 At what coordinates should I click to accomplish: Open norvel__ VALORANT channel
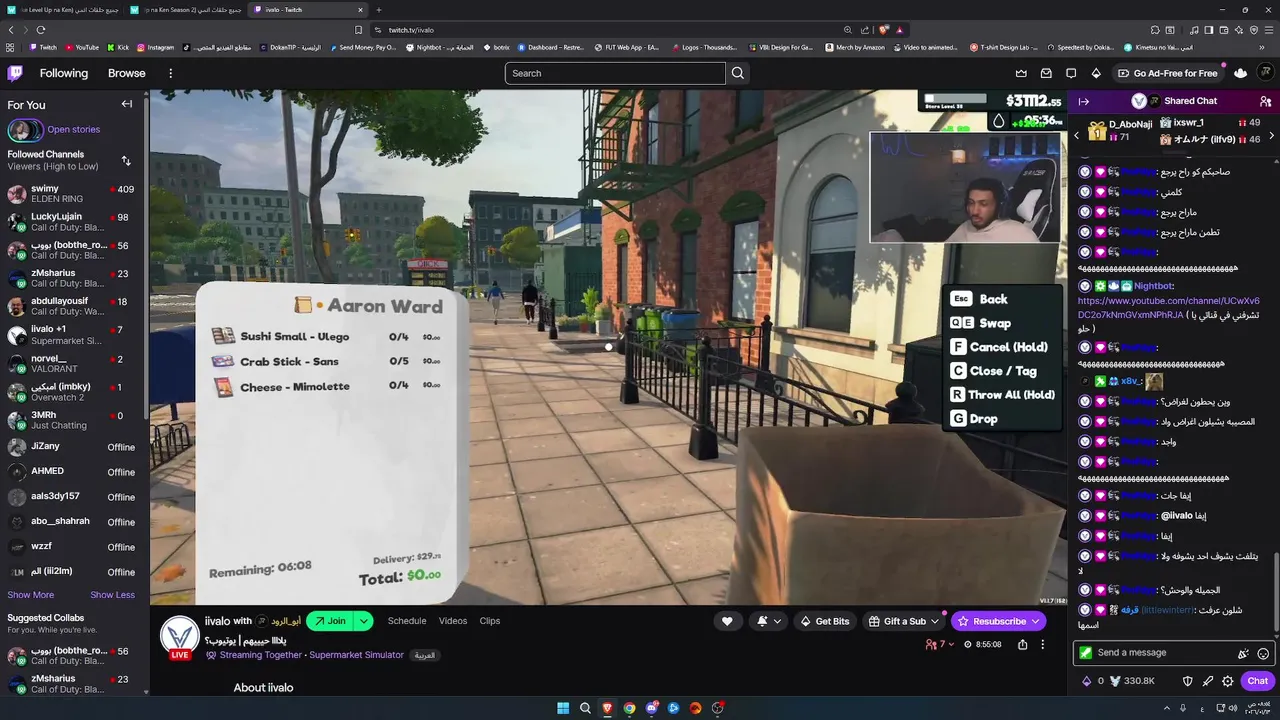(72, 363)
